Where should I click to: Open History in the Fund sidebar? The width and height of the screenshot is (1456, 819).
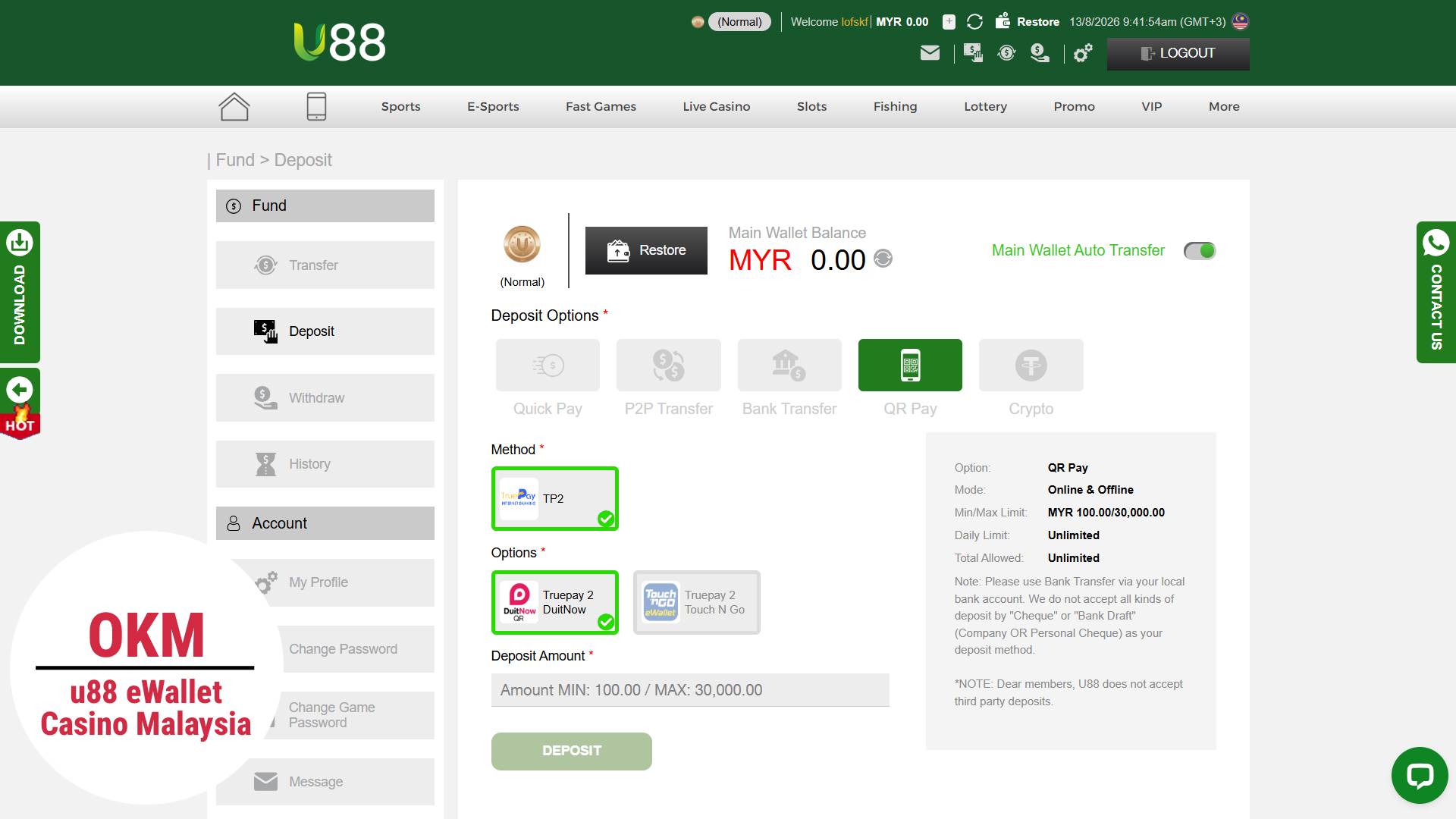pos(325,464)
